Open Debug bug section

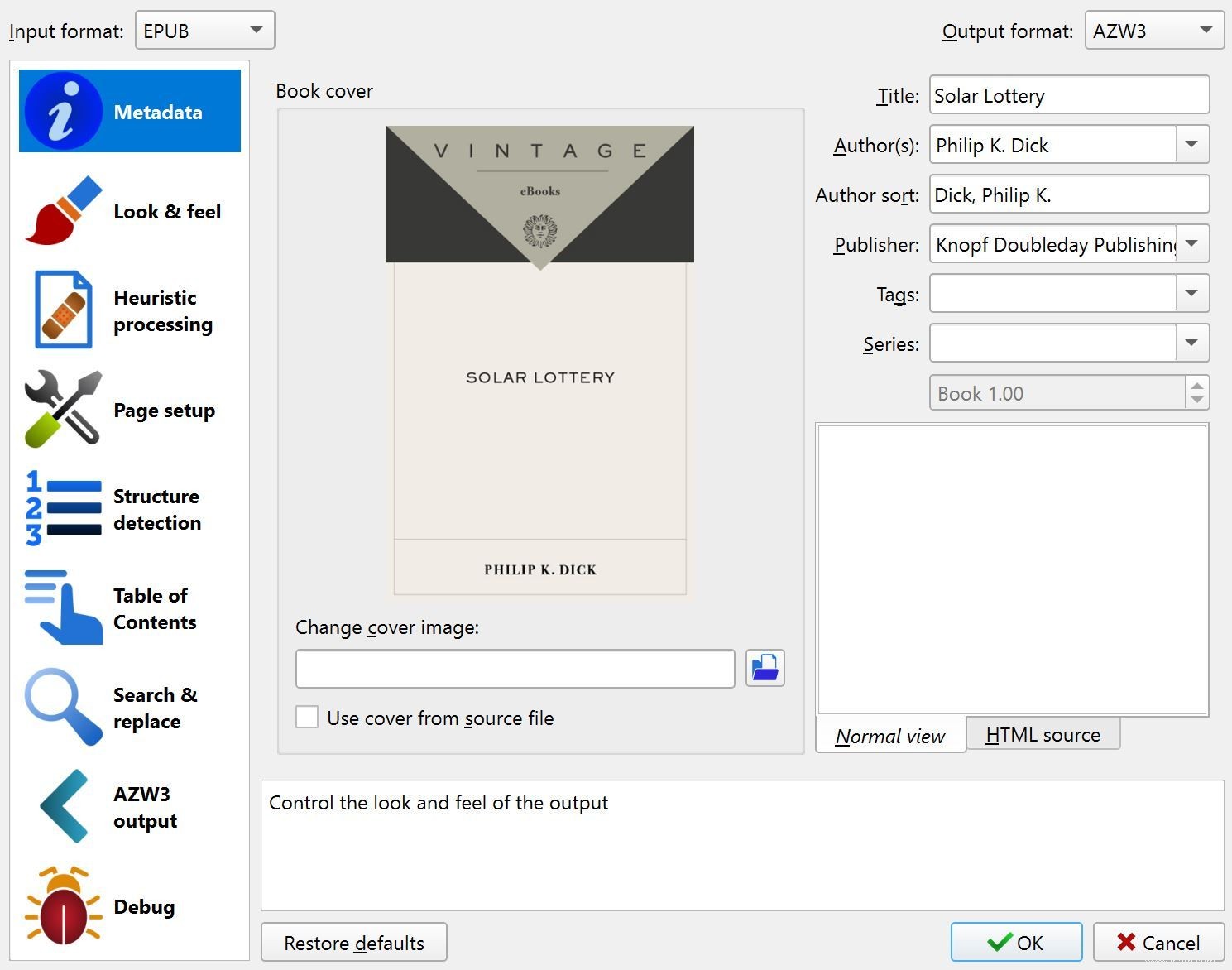click(x=130, y=906)
